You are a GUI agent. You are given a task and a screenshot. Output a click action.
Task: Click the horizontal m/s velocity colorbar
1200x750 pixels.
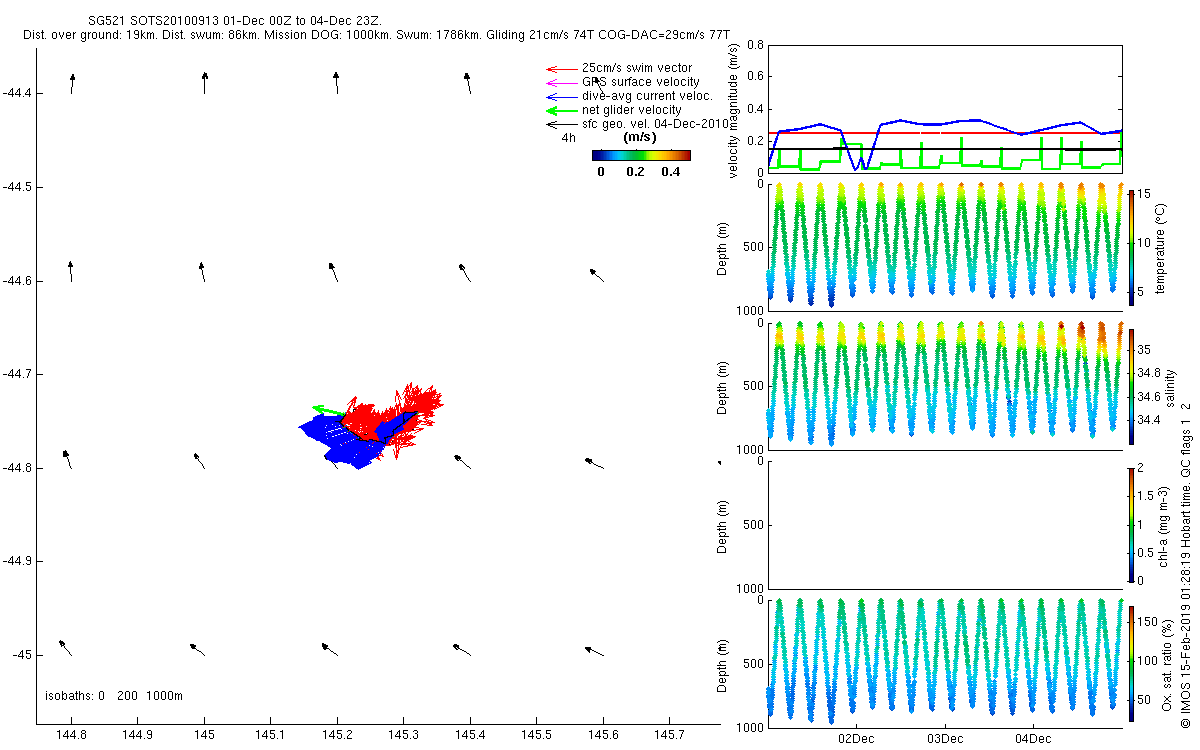coord(641,155)
